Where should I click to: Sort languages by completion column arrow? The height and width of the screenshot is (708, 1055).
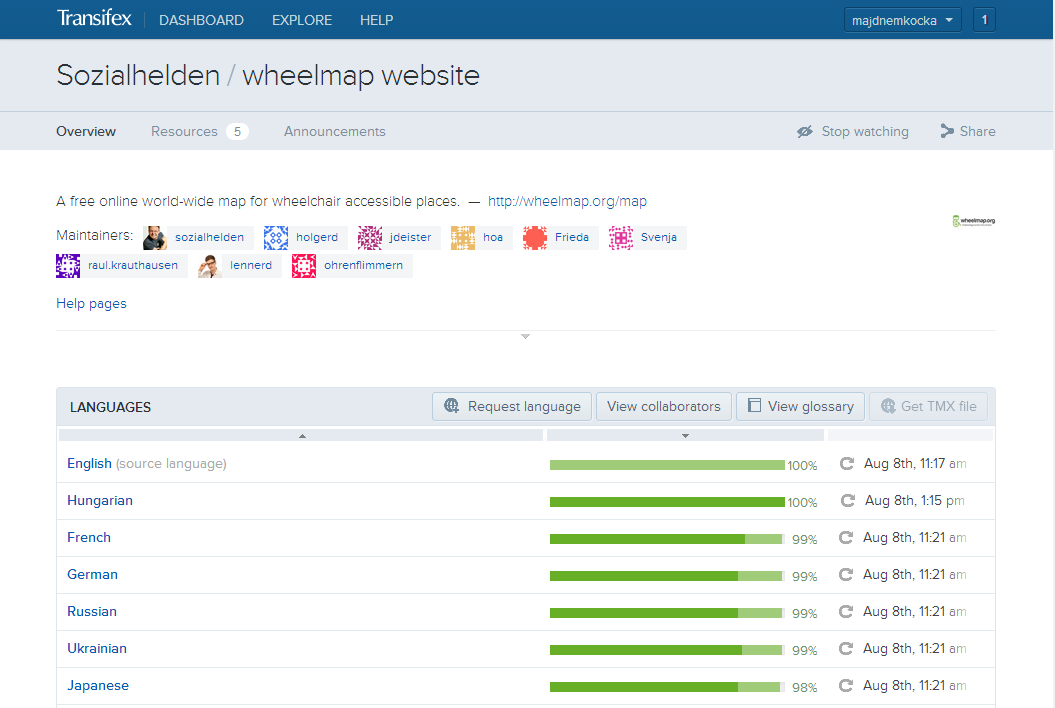[685, 436]
